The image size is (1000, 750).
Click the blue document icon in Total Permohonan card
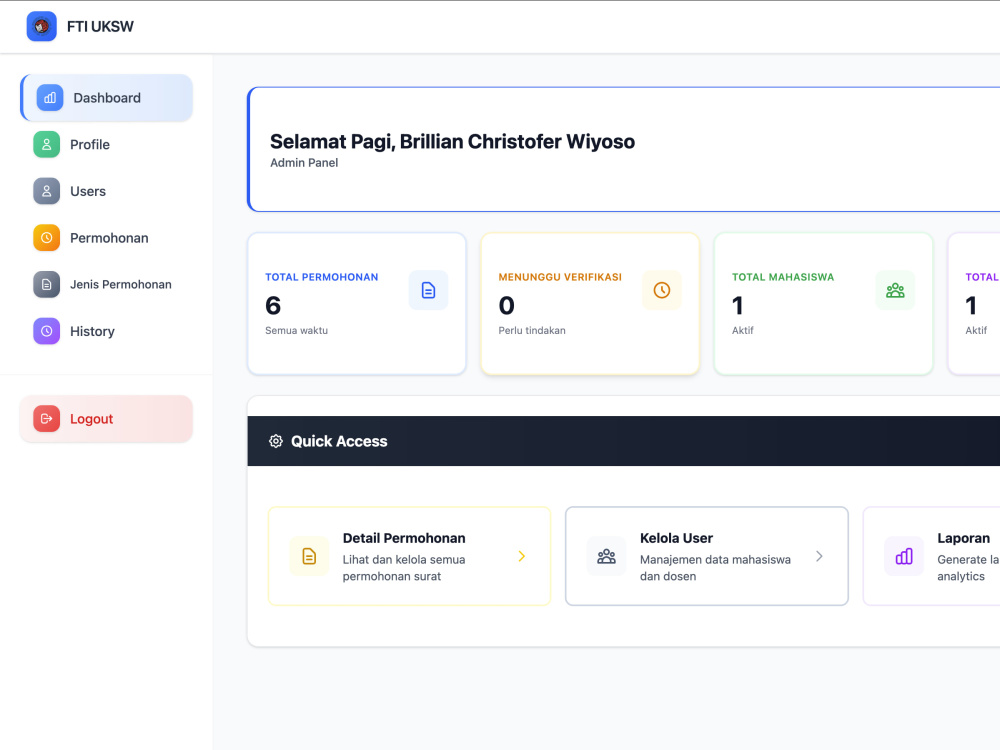(x=429, y=290)
